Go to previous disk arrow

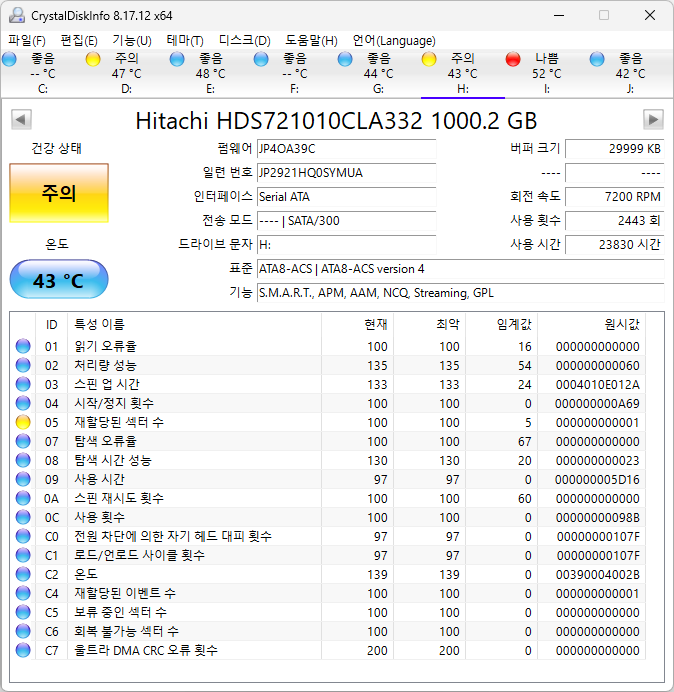pyautogui.click(x=21, y=120)
